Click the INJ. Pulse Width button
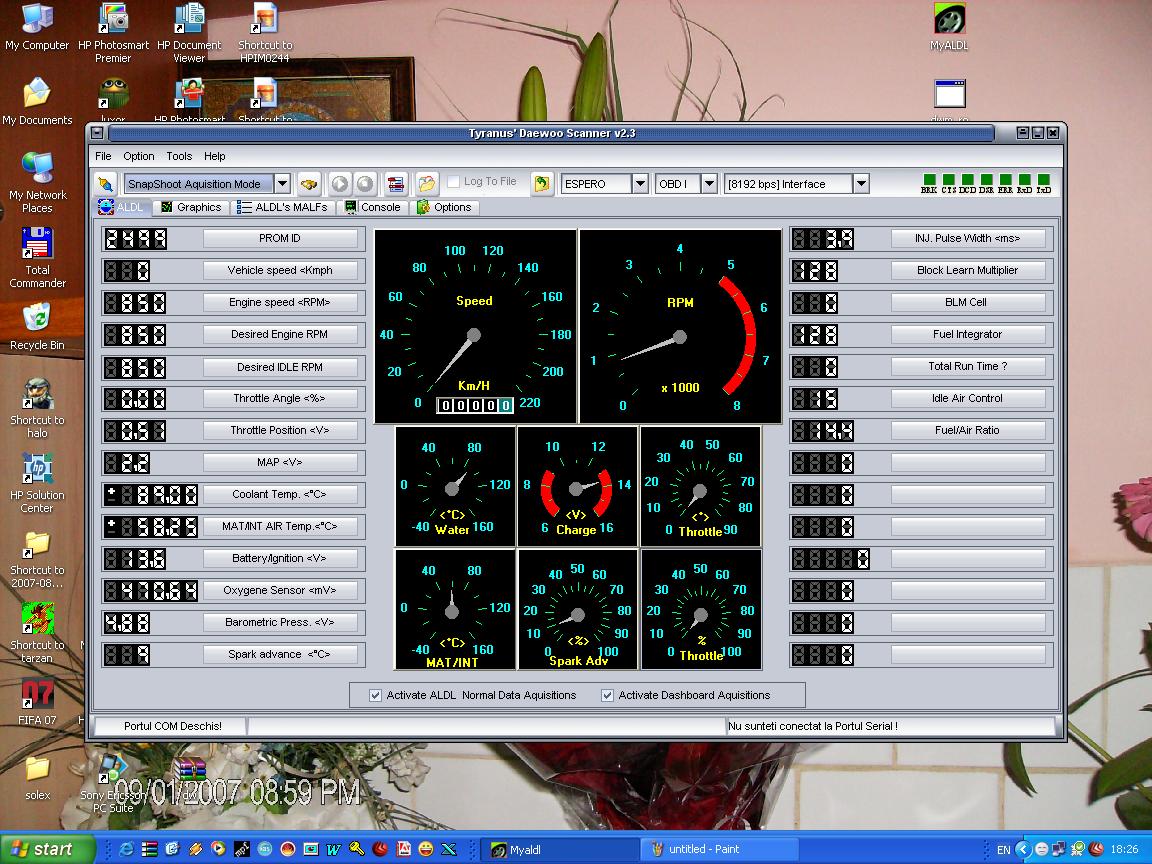The width and height of the screenshot is (1152, 864). [967, 238]
